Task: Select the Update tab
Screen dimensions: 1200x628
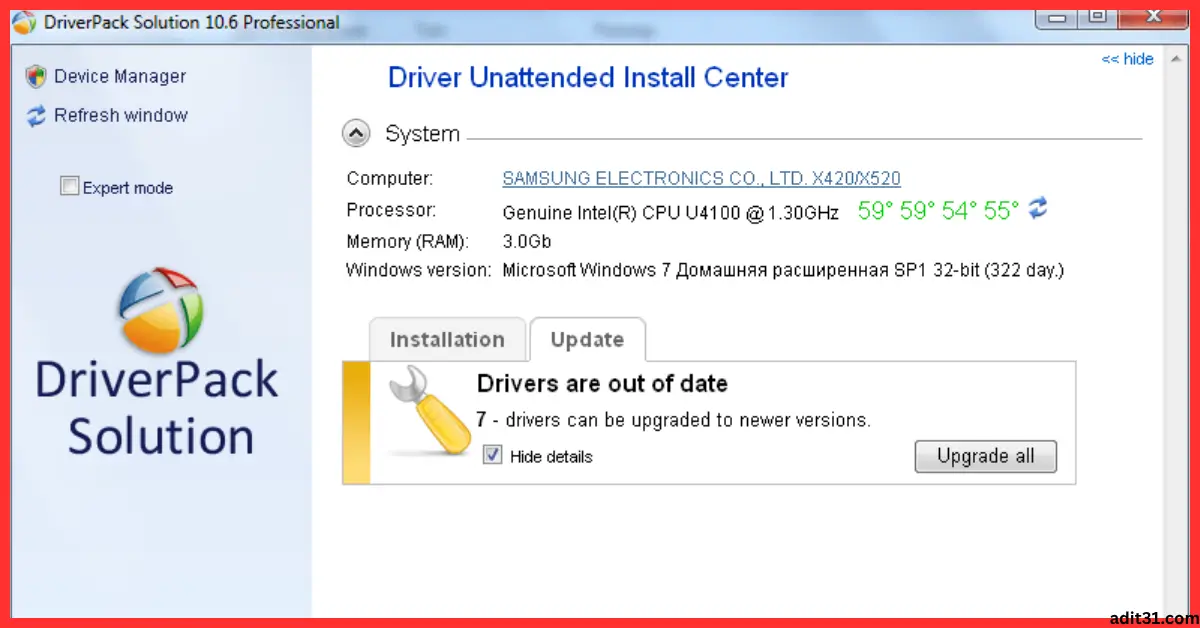Action: [x=587, y=339]
